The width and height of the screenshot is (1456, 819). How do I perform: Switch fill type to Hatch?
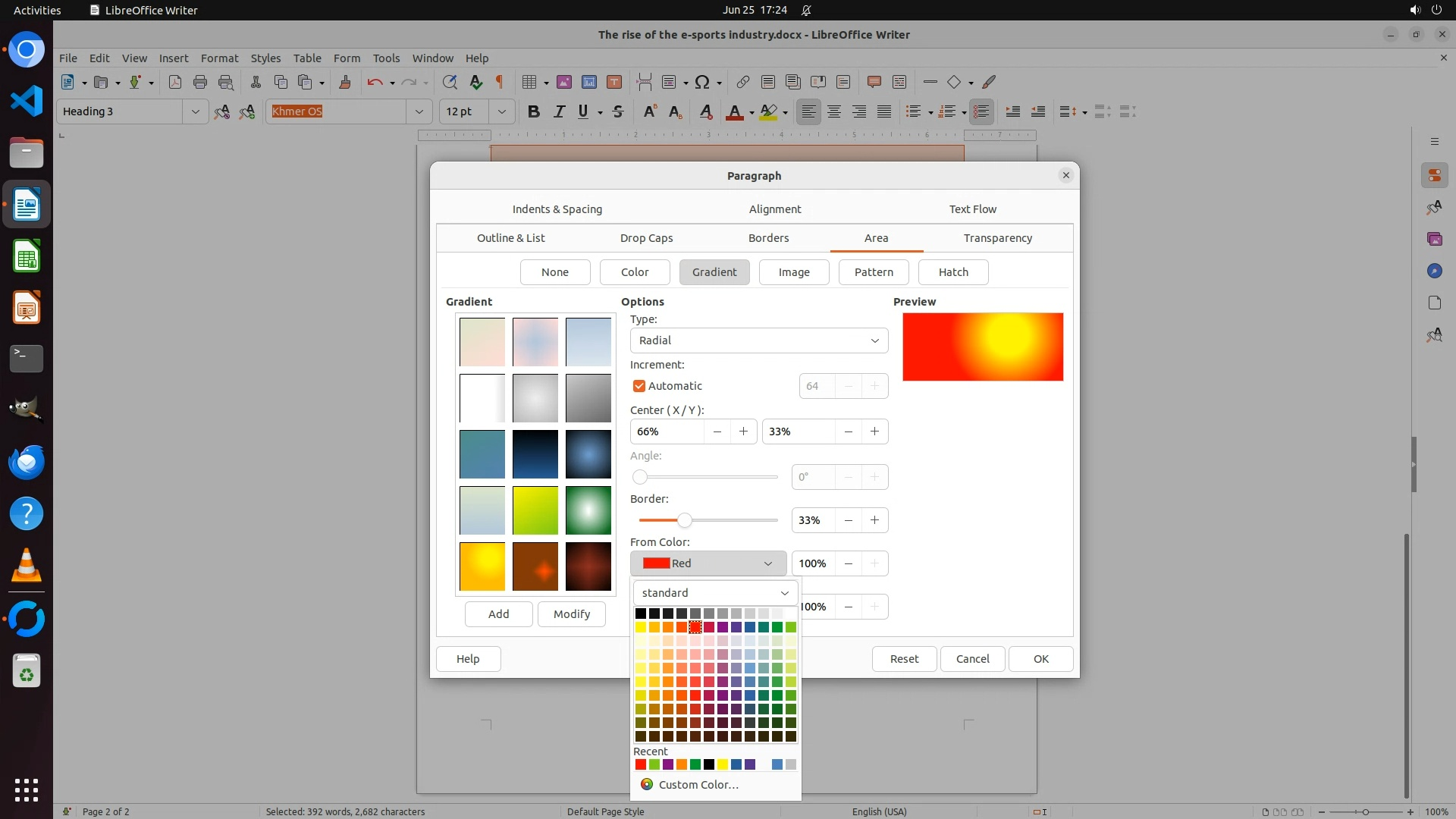point(952,272)
